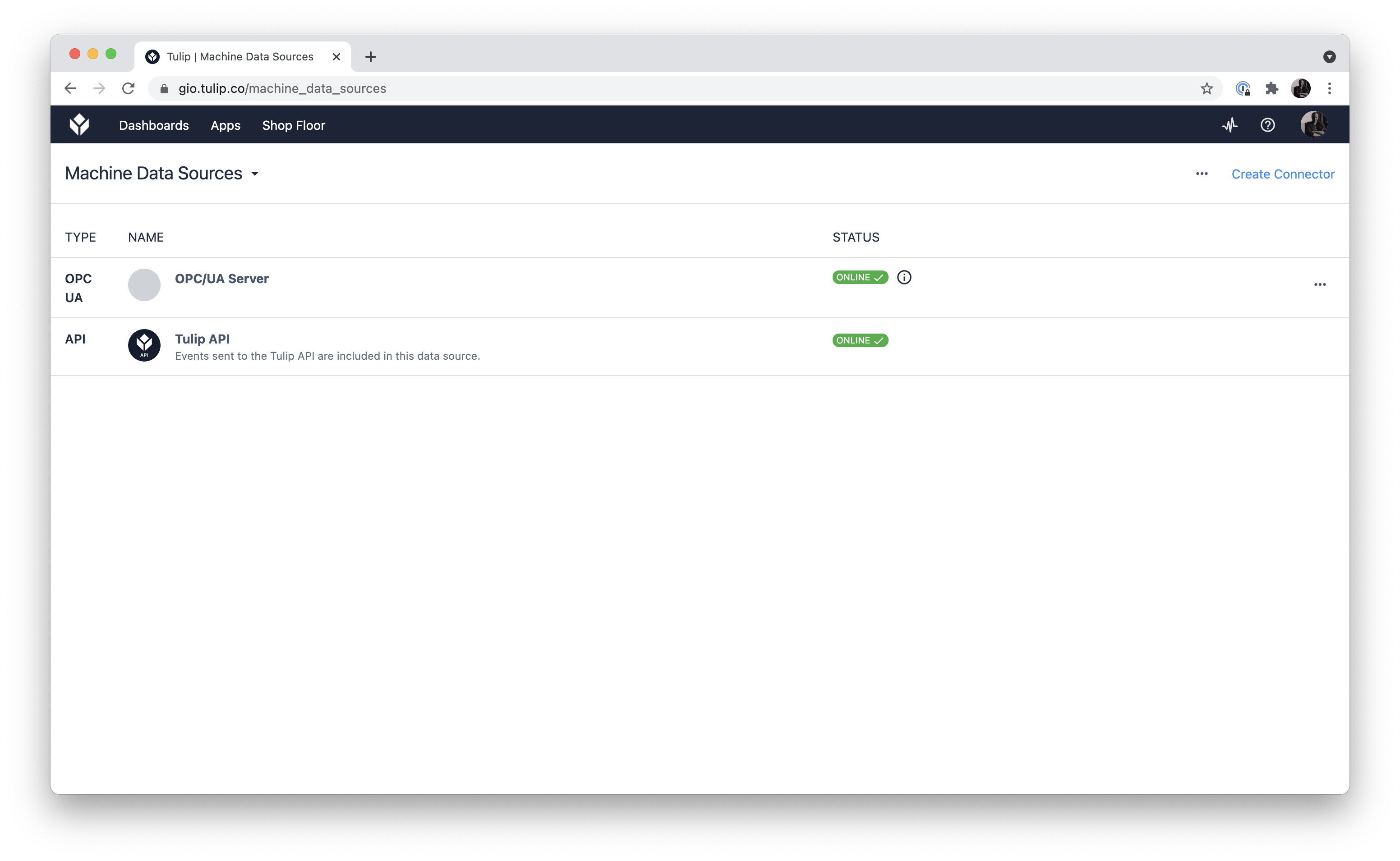Open the user profile avatar in navbar
The width and height of the screenshot is (1400, 861).
(x=1314, y=124)
